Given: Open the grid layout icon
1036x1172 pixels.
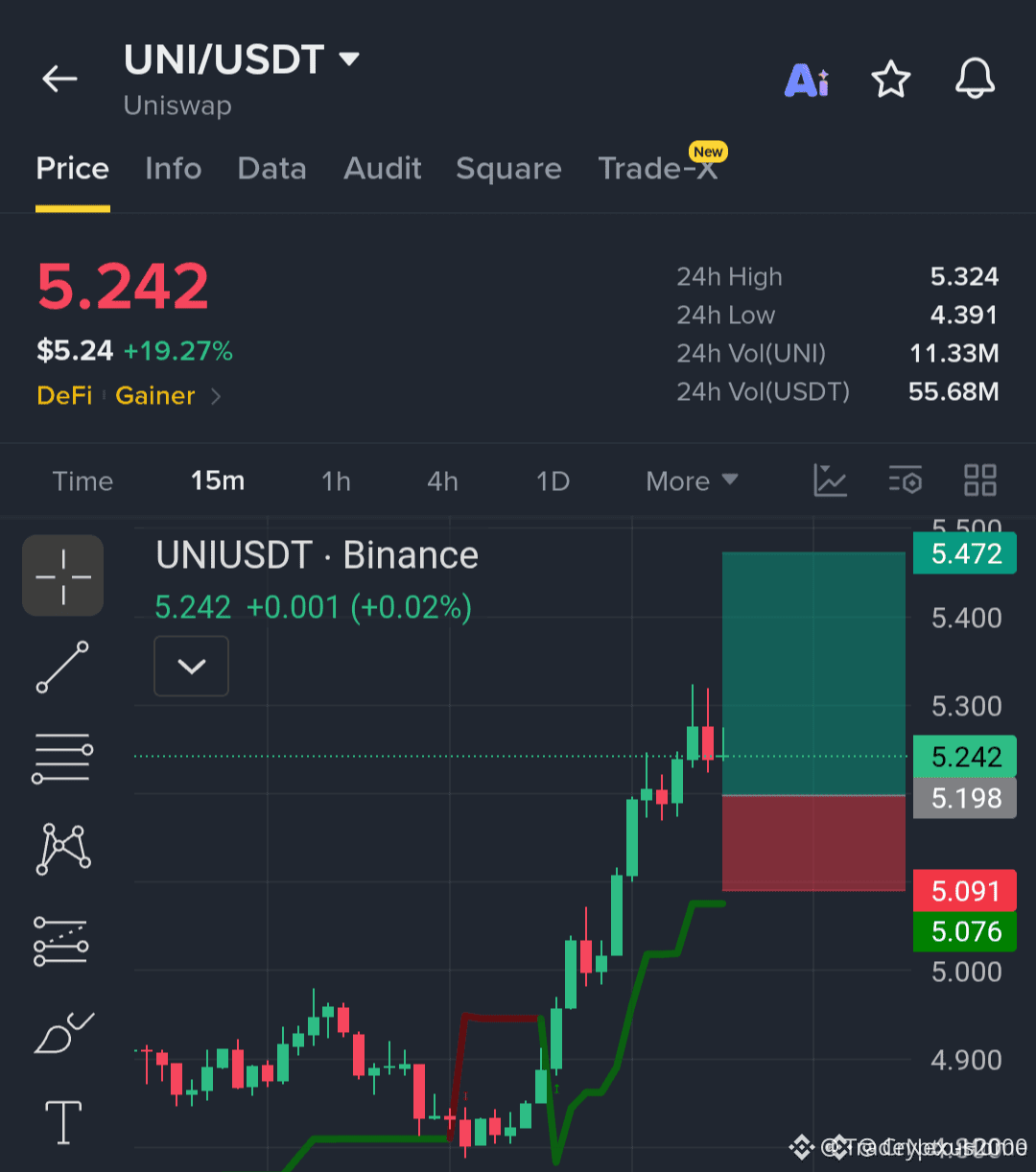Looking at the screenshot, I should (x=980, y=481).
